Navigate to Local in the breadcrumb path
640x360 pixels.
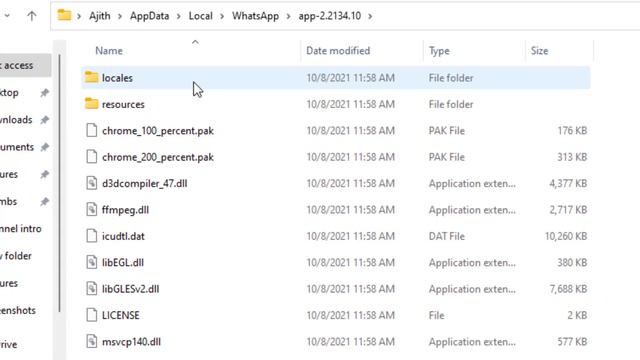tap(200, 16)
